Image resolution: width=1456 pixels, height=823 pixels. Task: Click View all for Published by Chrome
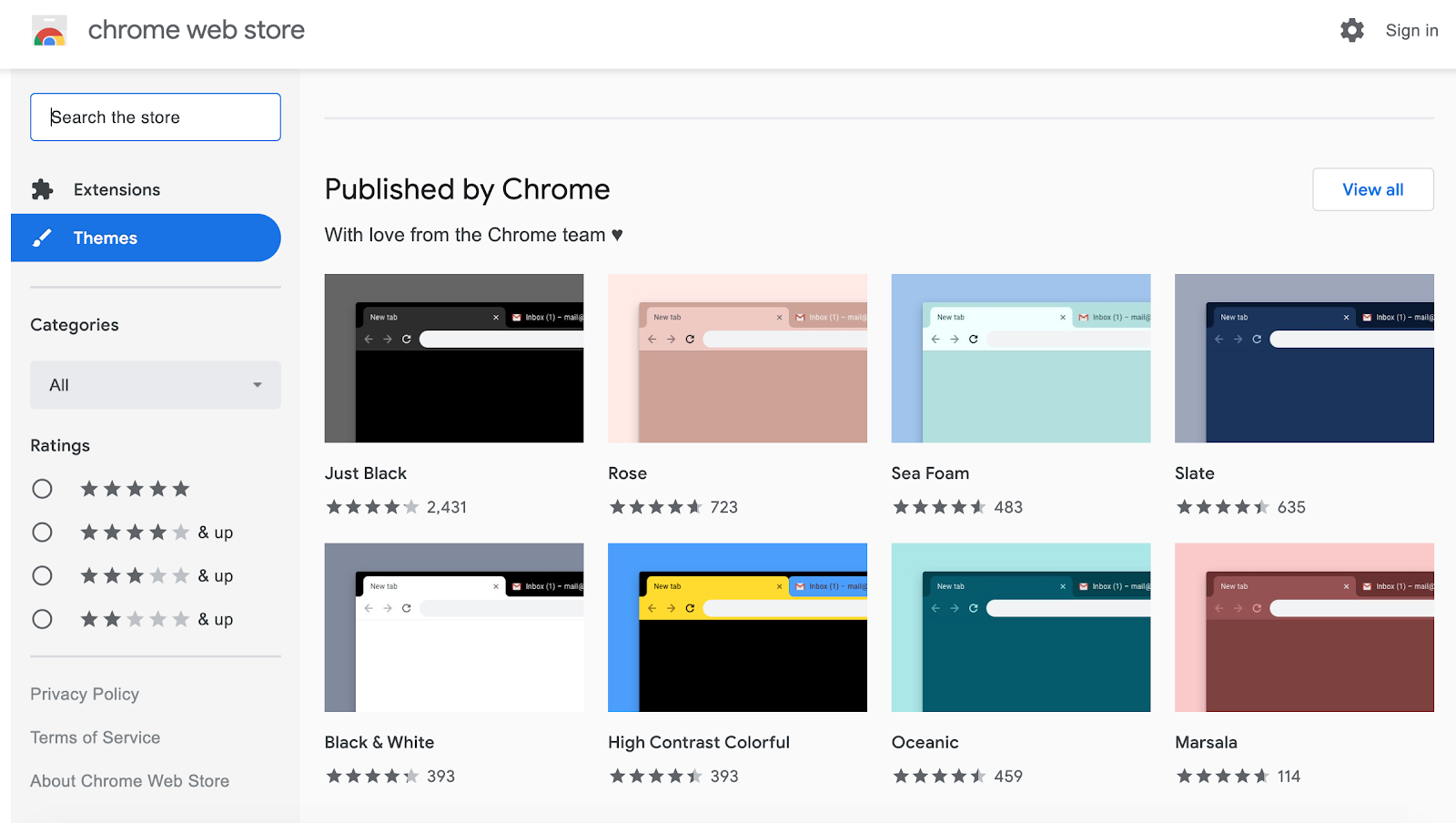(x=1373, y=189)
